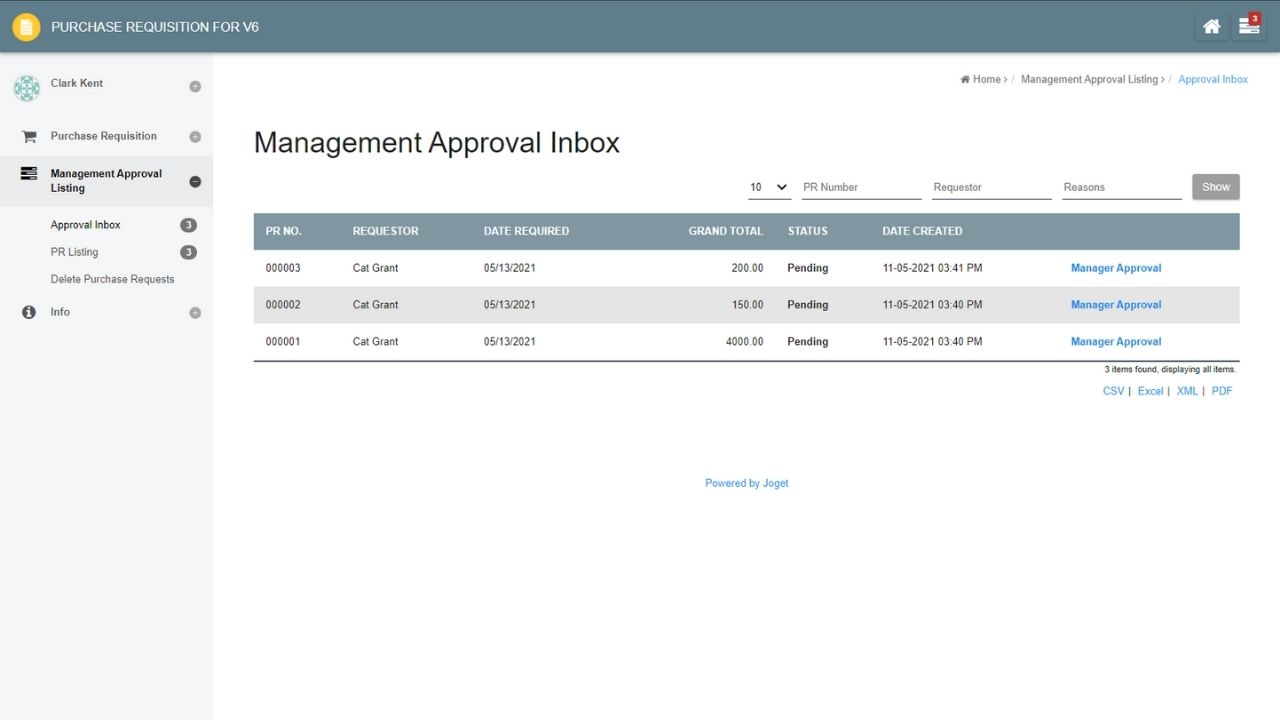This screenshot has width=1280, height=720.
Task: Open PR Listing in sidebar
Action: [x=75, y=252]
